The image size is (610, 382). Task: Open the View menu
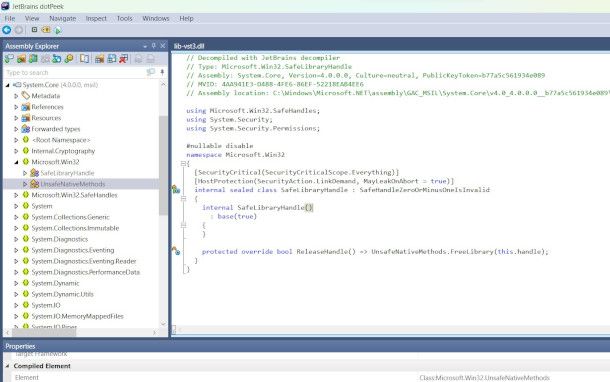pos(32,18)
